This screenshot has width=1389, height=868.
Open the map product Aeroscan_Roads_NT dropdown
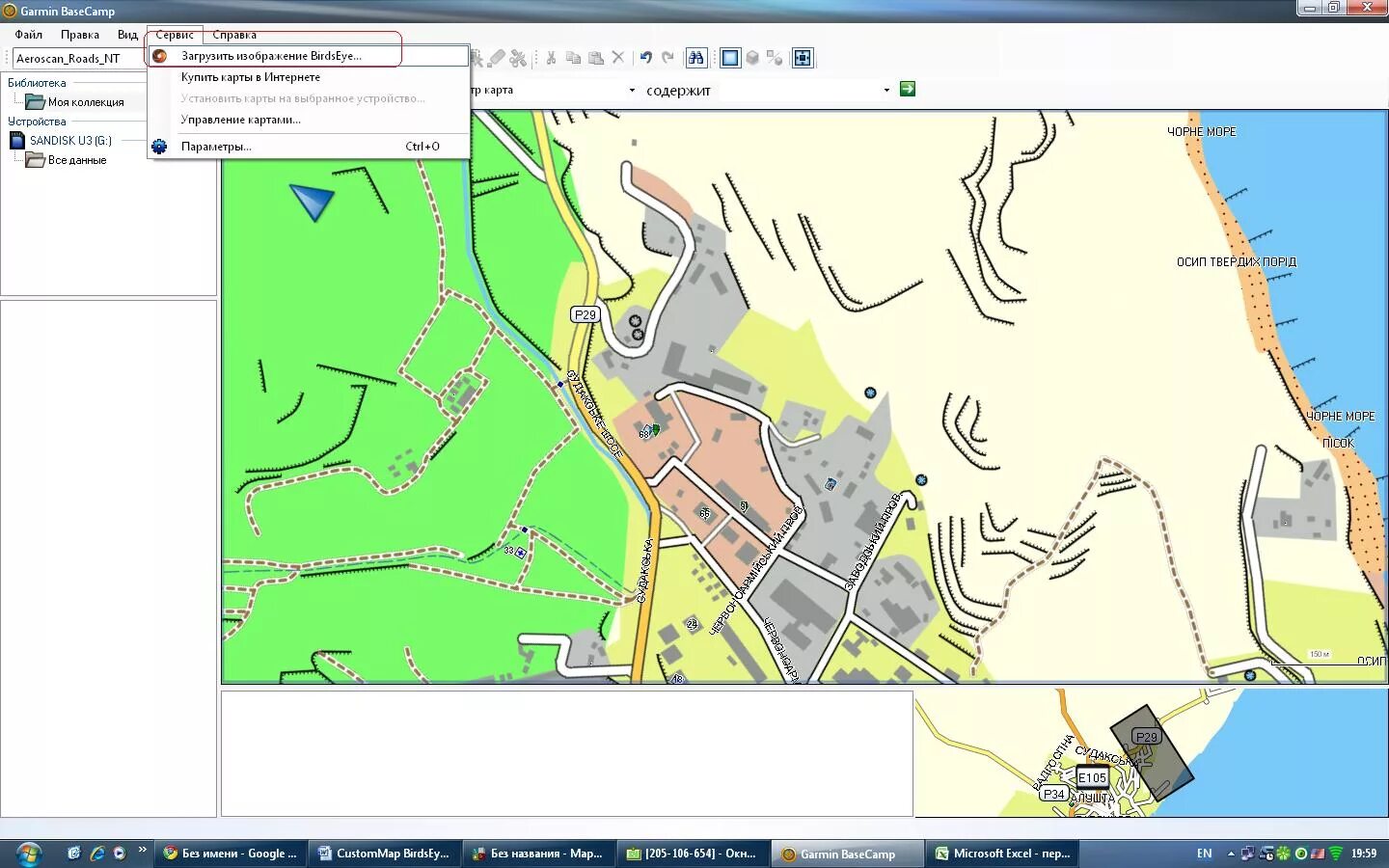tap(79, 59)
